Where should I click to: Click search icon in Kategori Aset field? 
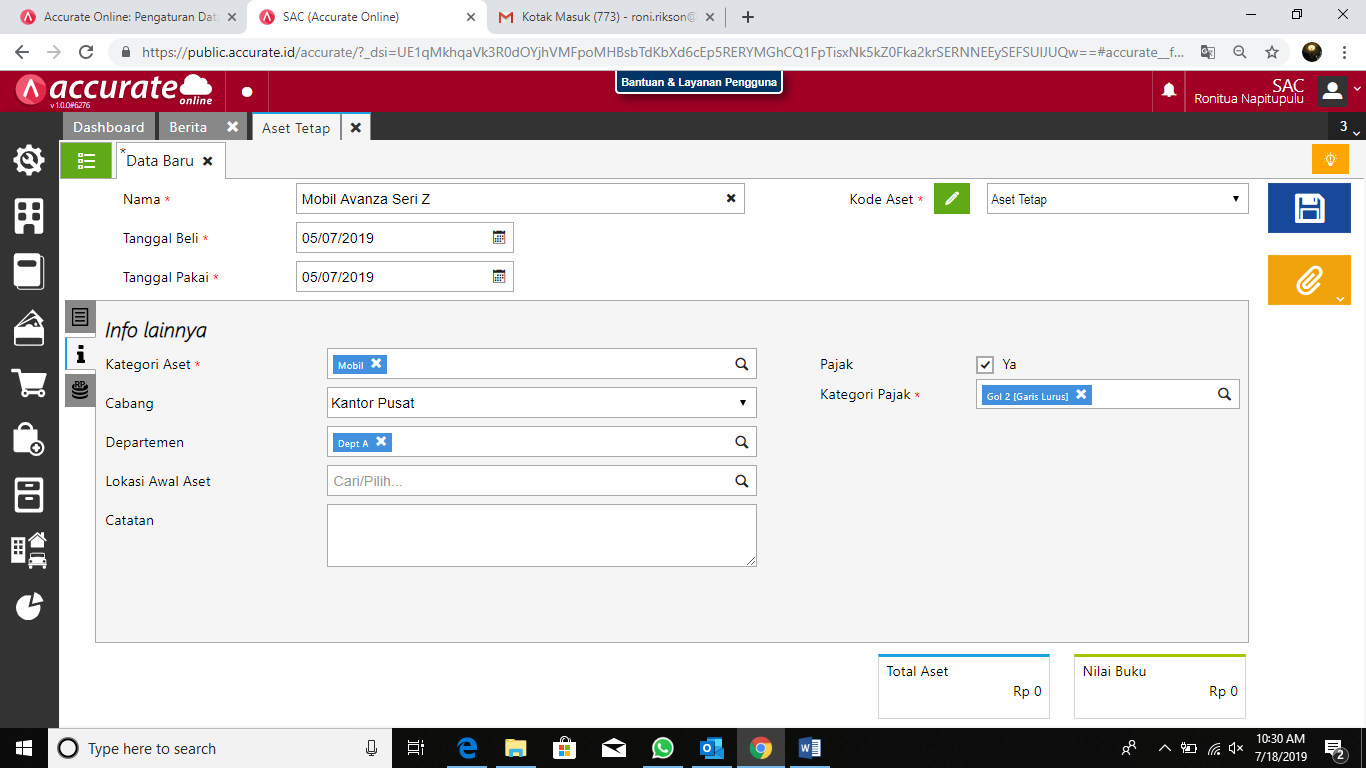click(742, 364)
